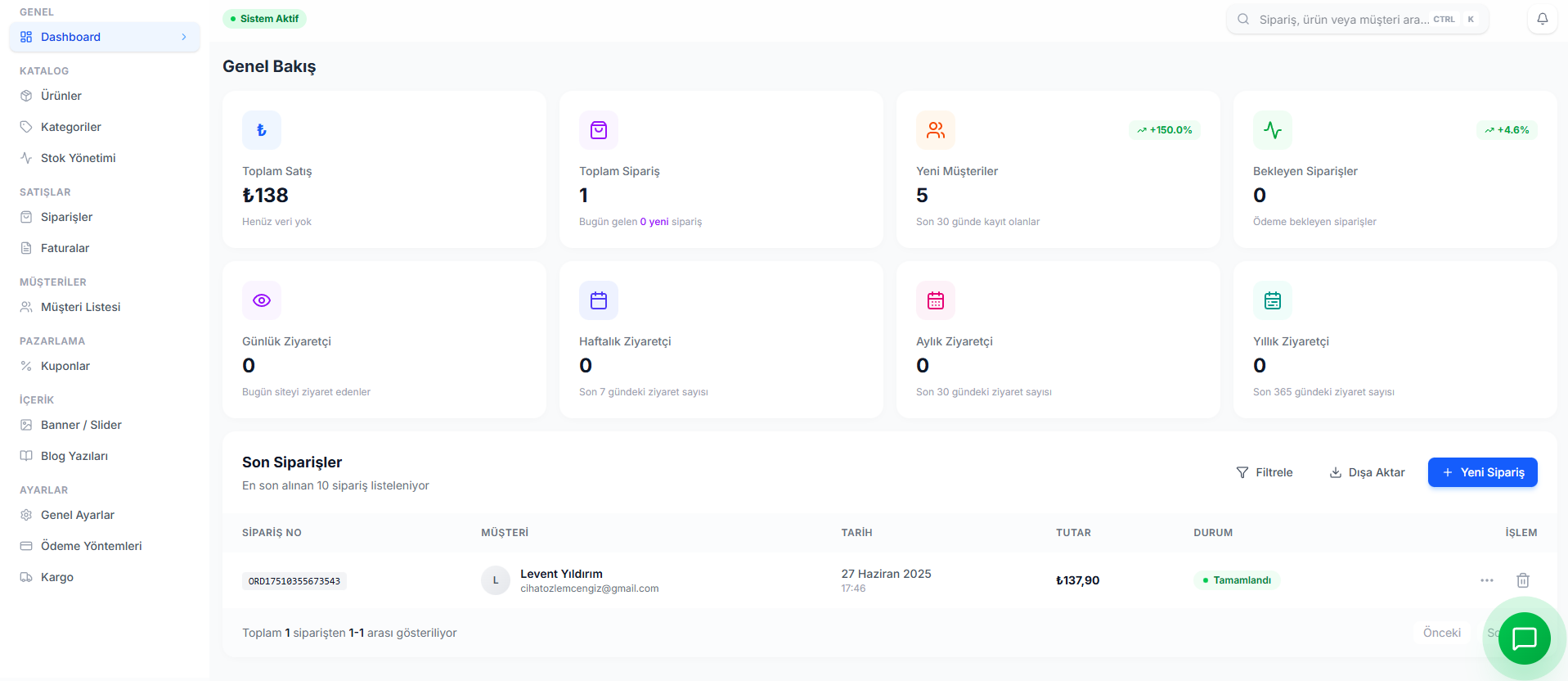The width and height of the screenshot is (1568, 681).
Task: Click the Günlük Ziyaretçi eye icon
Action: tap(262, 300)
